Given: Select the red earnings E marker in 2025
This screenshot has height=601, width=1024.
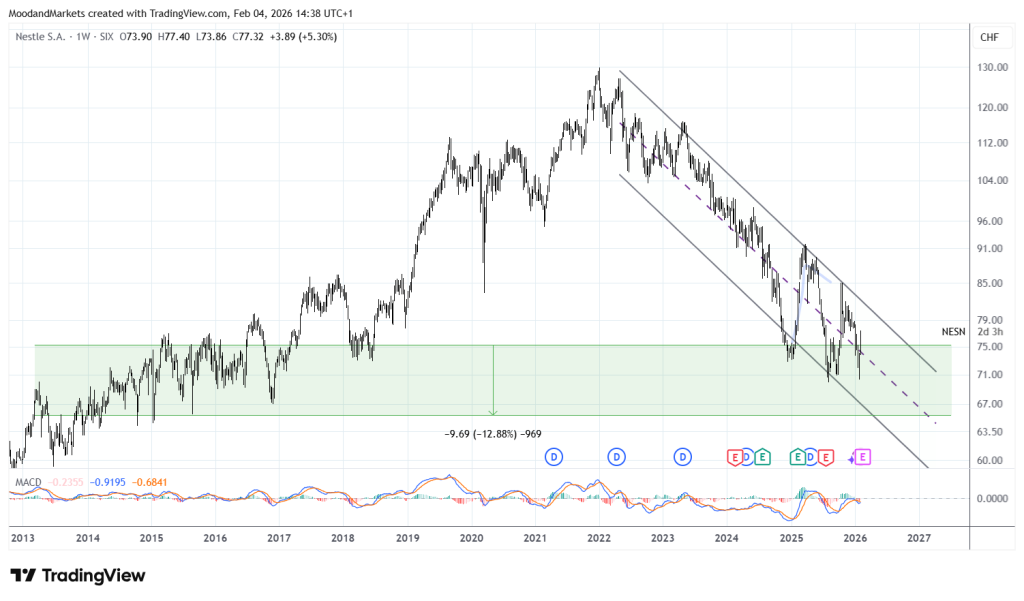Looking at the screenshot, I should pos(826,457).
